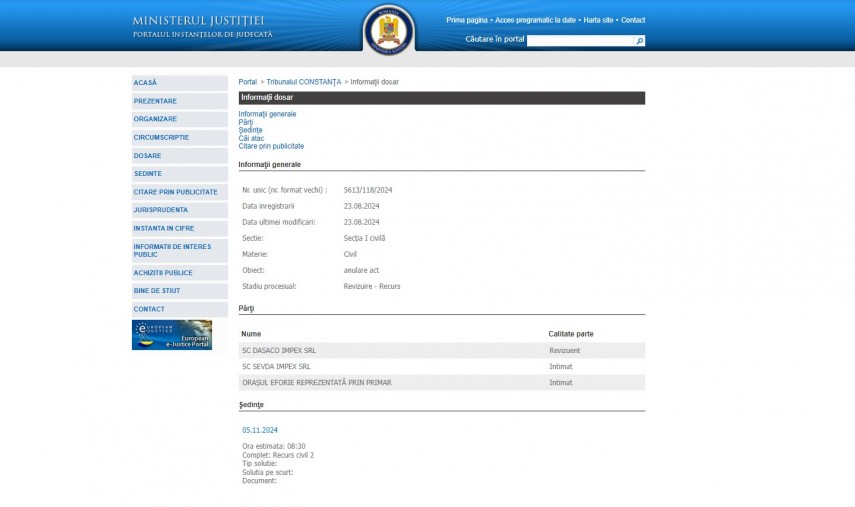Jump to Informații generale section link
The height and width of the screenshot is (507, 855).
267,114
